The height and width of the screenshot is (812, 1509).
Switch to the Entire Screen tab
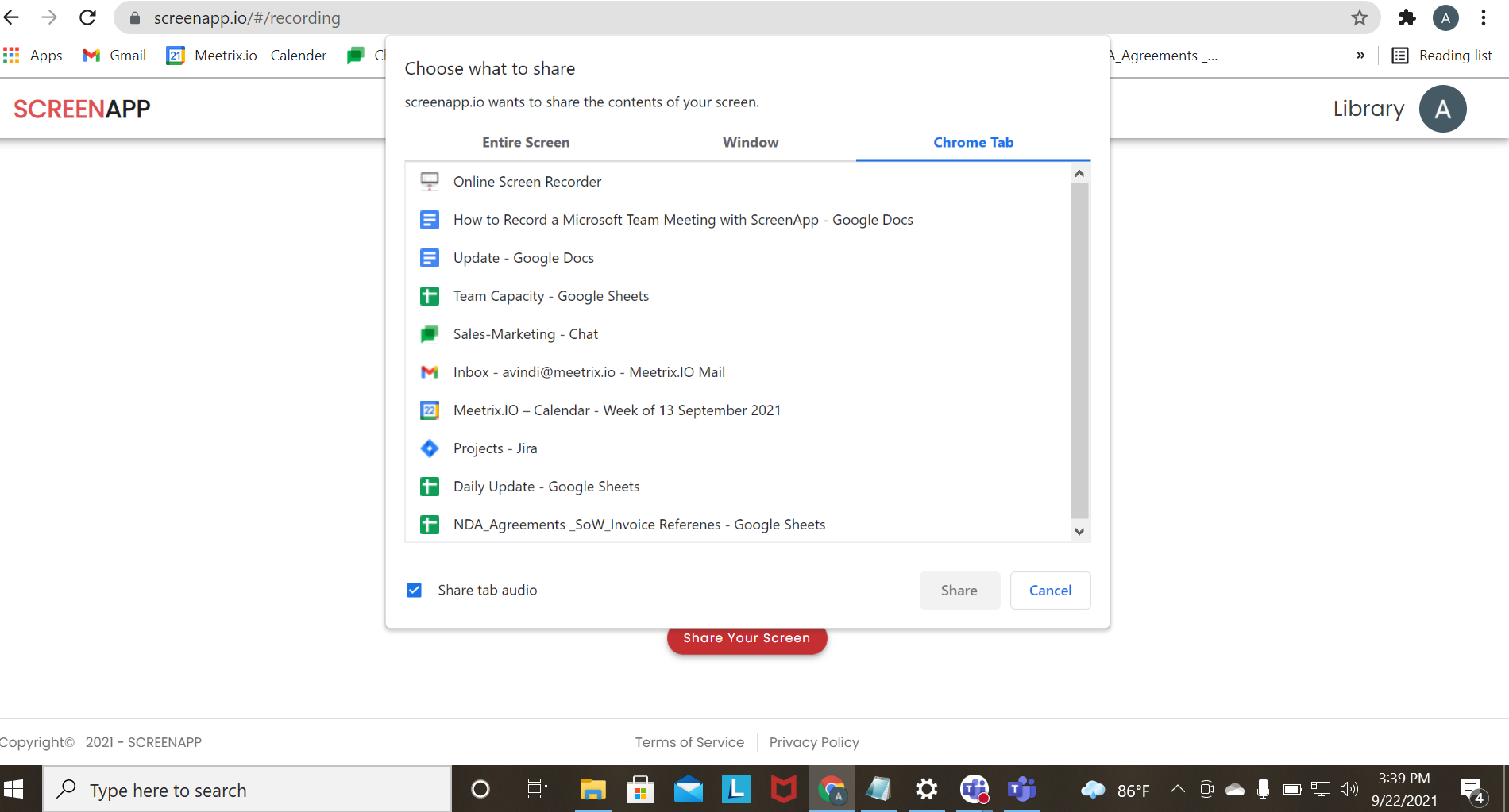coord(526,142)
